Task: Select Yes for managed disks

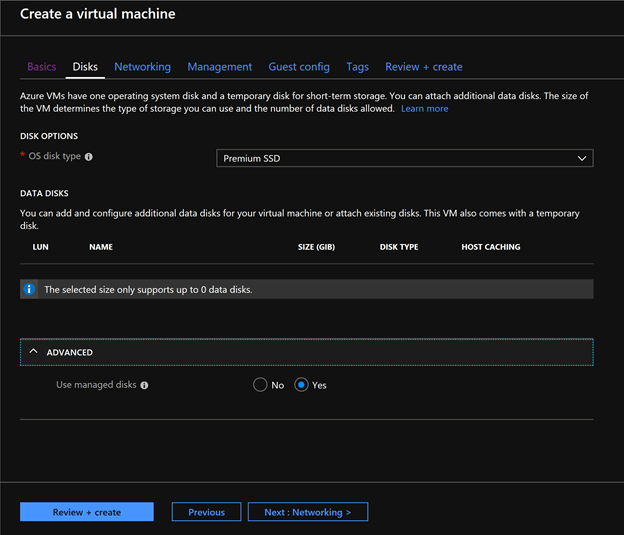Action: click(x=301, y=385)
